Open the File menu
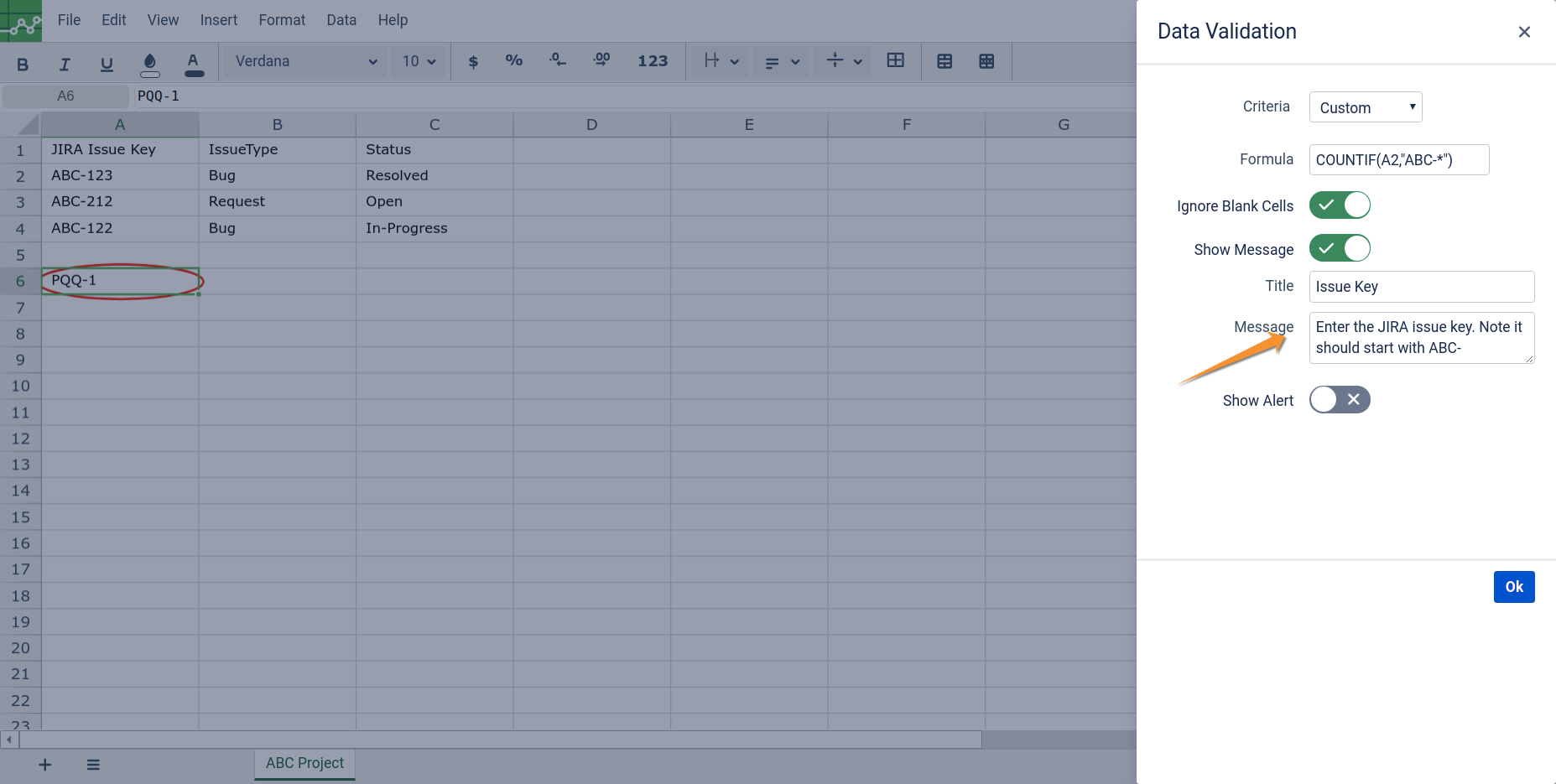 pos(69,20)
